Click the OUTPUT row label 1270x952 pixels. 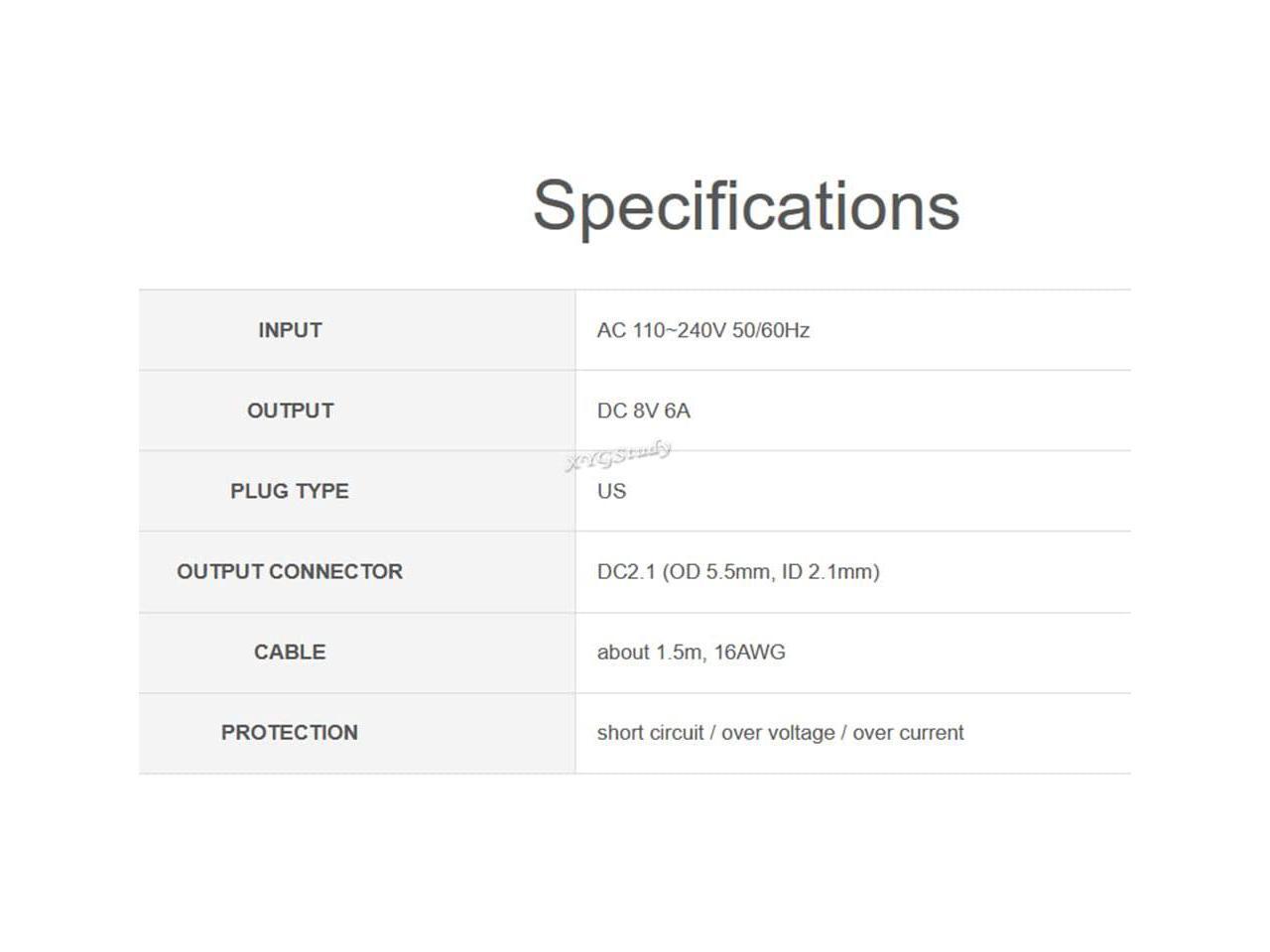[x=290, y=411]
